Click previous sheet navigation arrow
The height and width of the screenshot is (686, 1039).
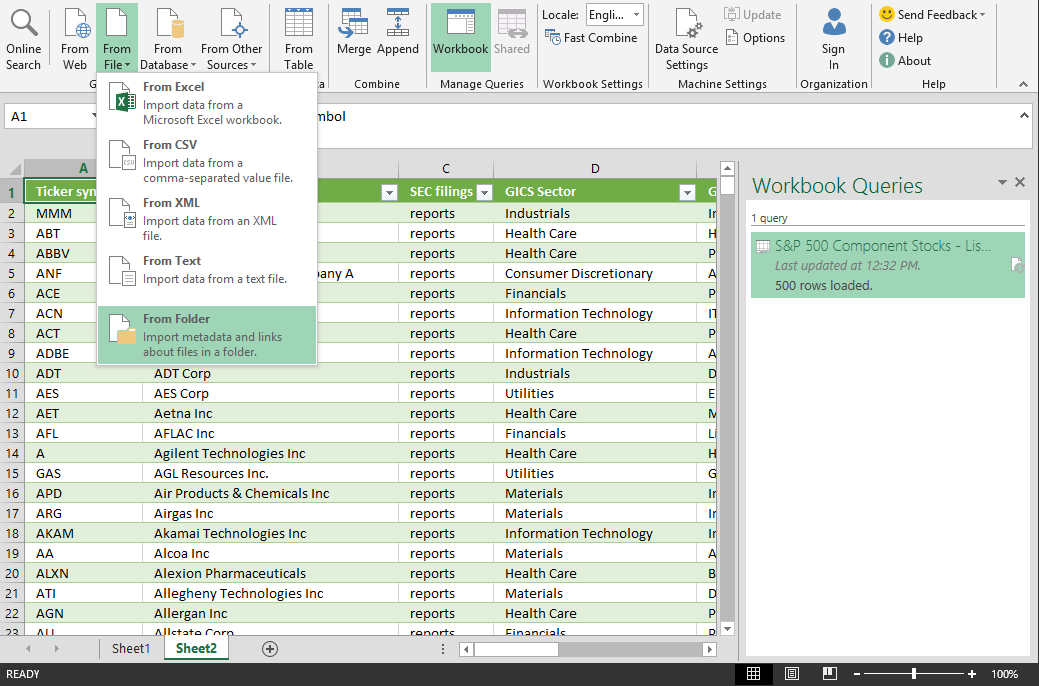pyautogui.click(x=28, y=648)
